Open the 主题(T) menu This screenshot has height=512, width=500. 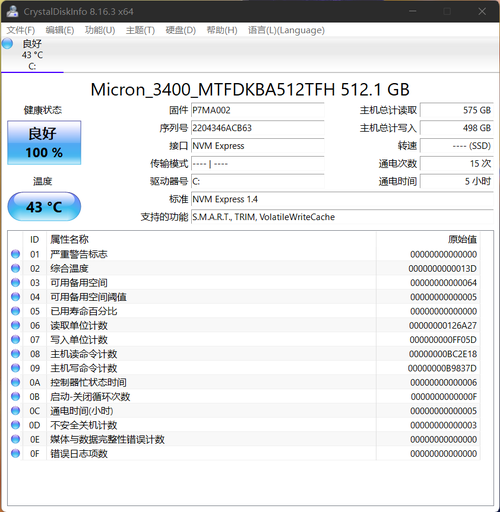pyautogui.click(x=140, y=30)
